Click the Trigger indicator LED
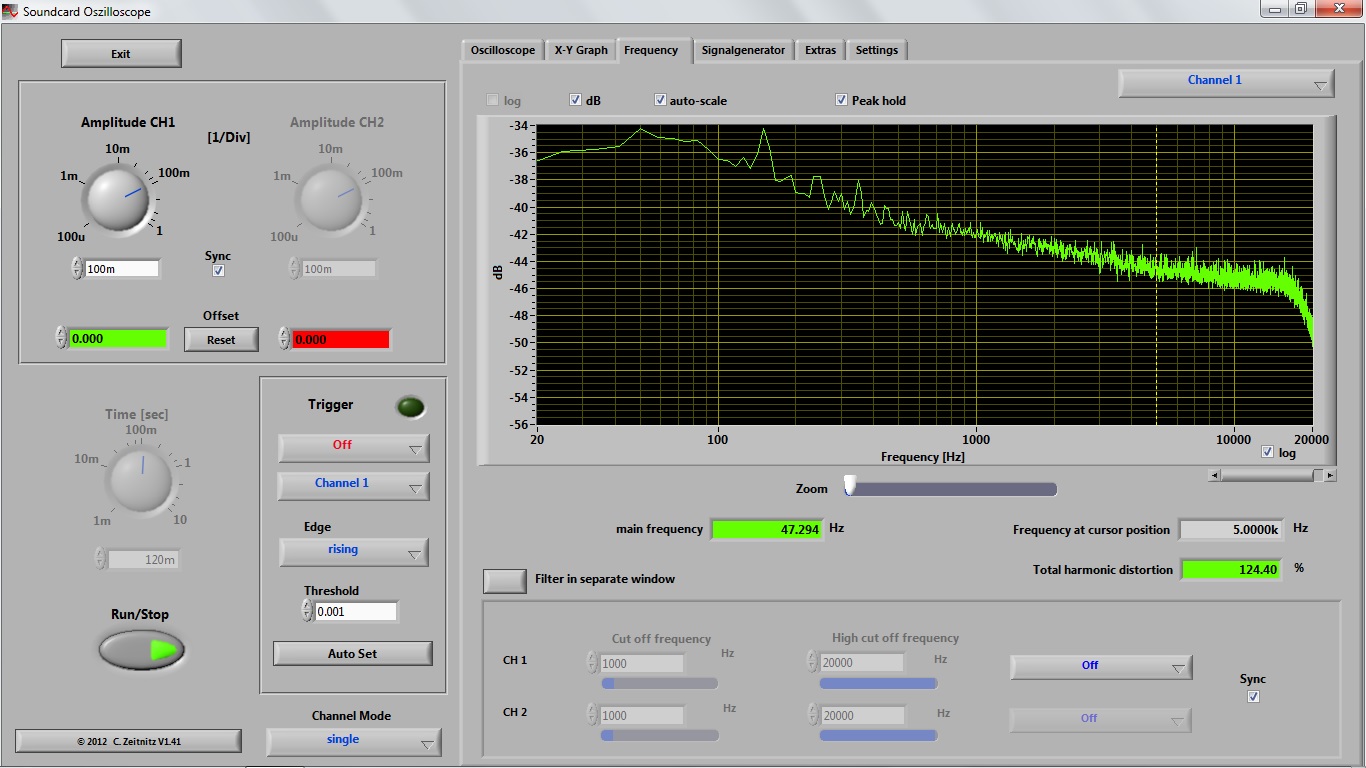1366x768 pixels. pos(410,407)
